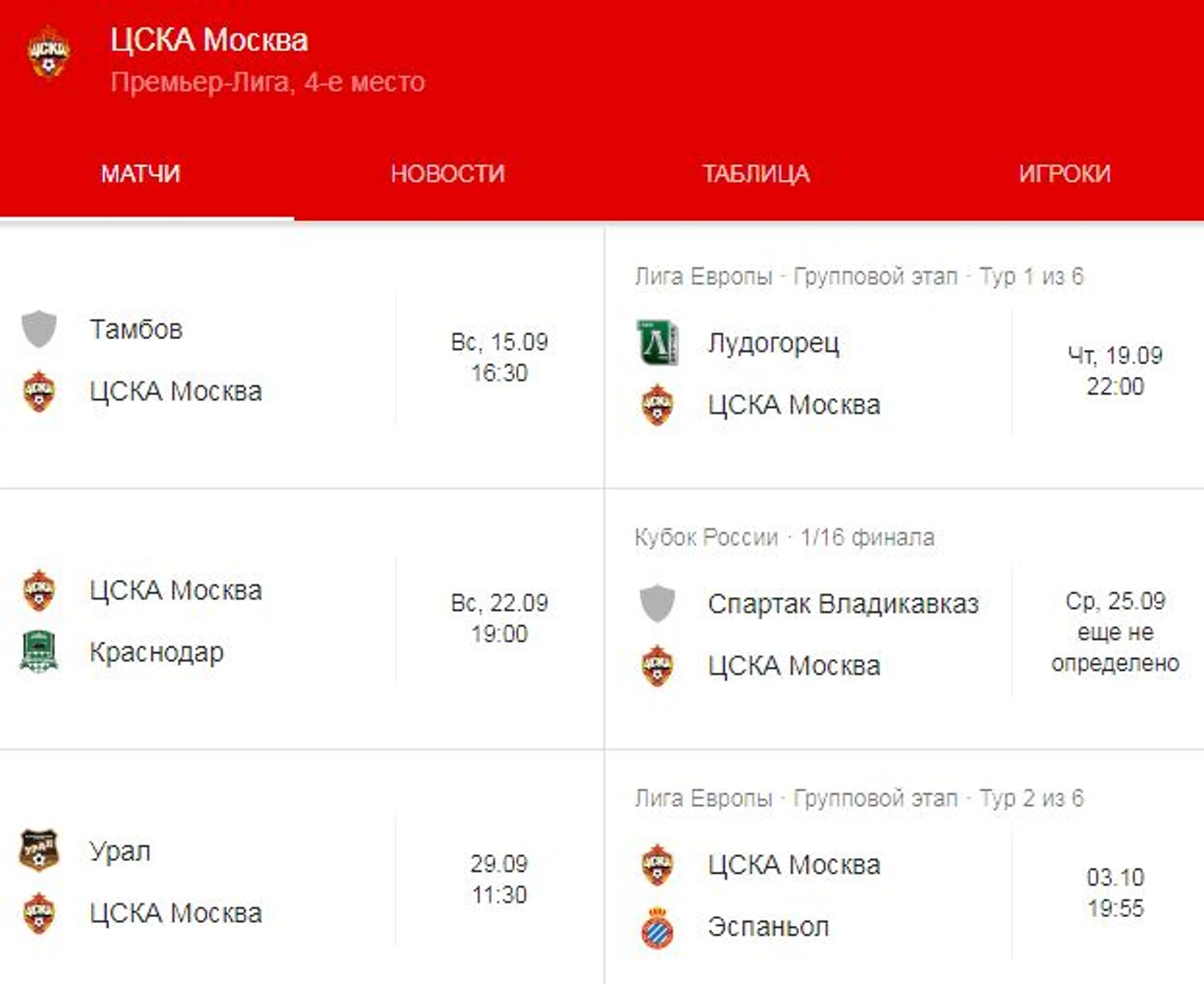
Task: Open the Лудогорец team name link
Action: coord(774,342)
